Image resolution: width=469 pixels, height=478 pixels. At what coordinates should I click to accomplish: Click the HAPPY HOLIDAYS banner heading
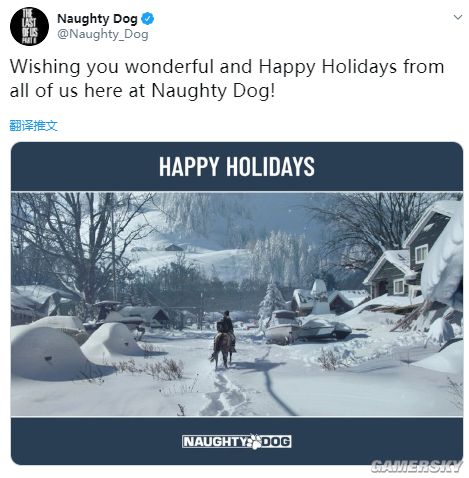[x=237, y=166]
